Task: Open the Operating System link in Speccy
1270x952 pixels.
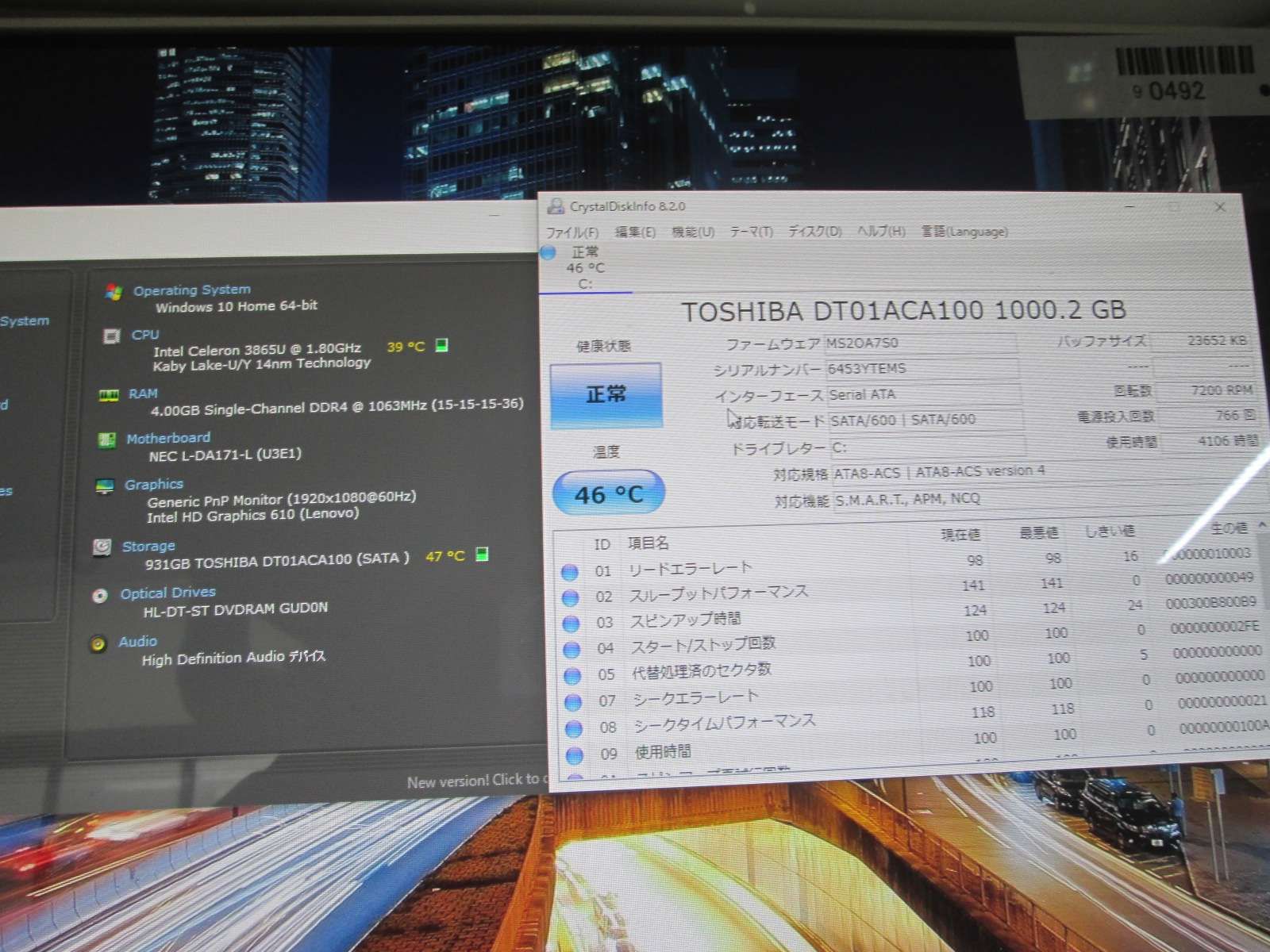Action: coord(192,290)
